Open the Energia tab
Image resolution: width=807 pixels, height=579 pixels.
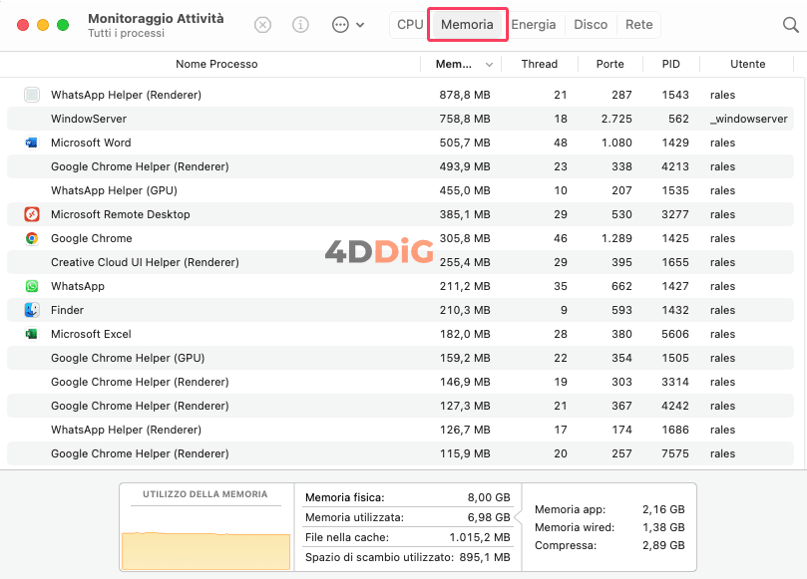533,25
